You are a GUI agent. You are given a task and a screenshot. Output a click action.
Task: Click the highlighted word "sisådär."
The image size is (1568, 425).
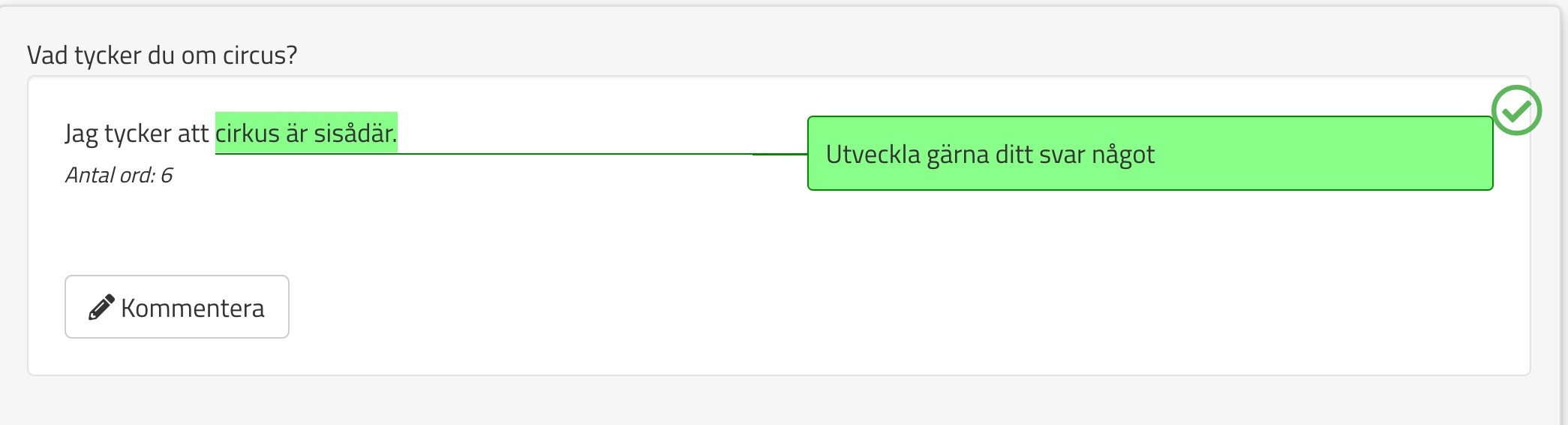click(355, 134)
